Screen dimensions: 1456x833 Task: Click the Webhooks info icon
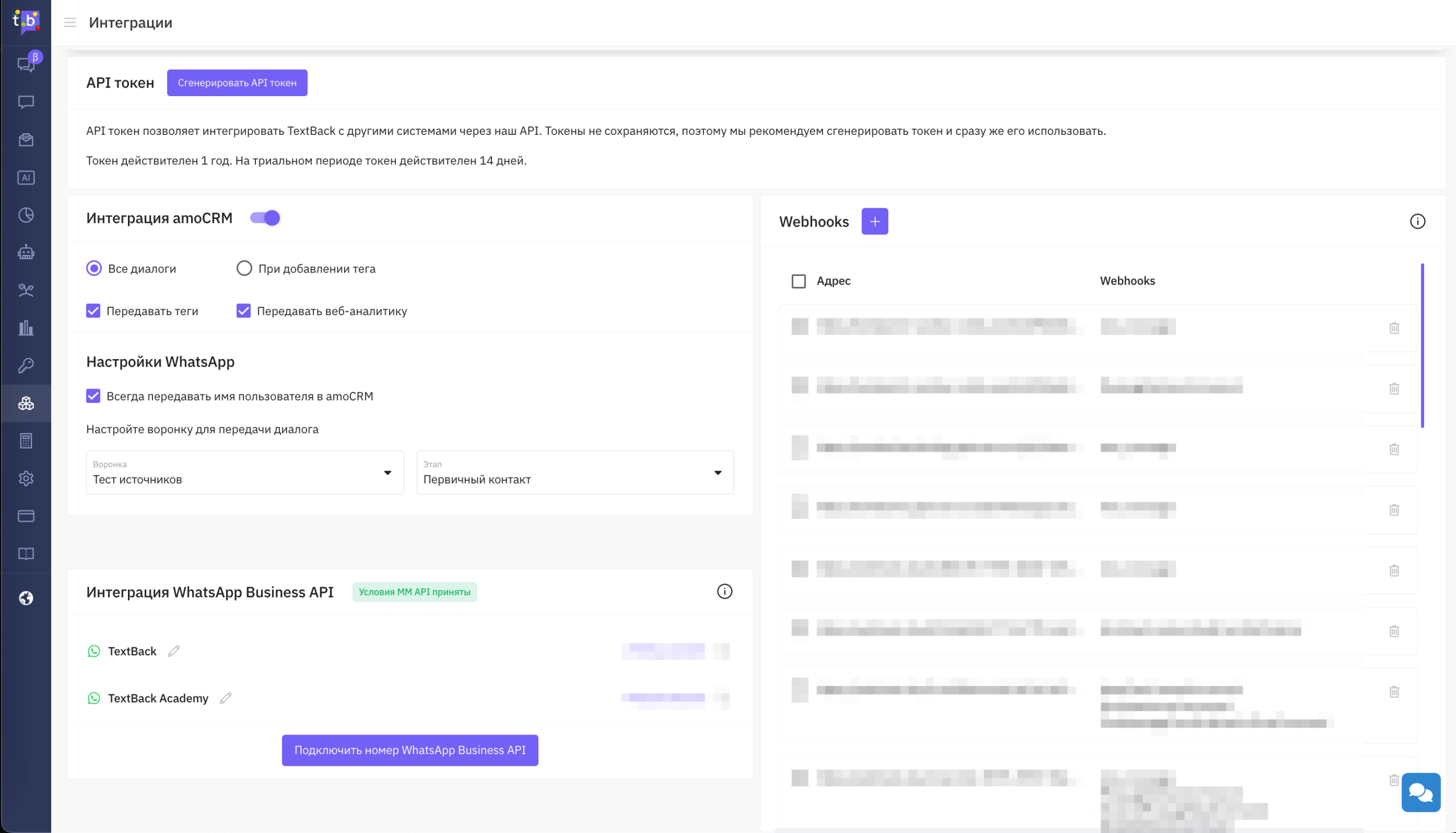[x=1417, y=221]
